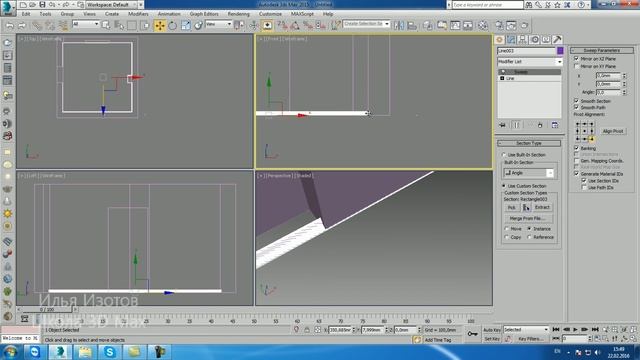Click the Pick Shape cursor icon button
640x360 pixels.
pyautogui.click(x=527, y=207)
